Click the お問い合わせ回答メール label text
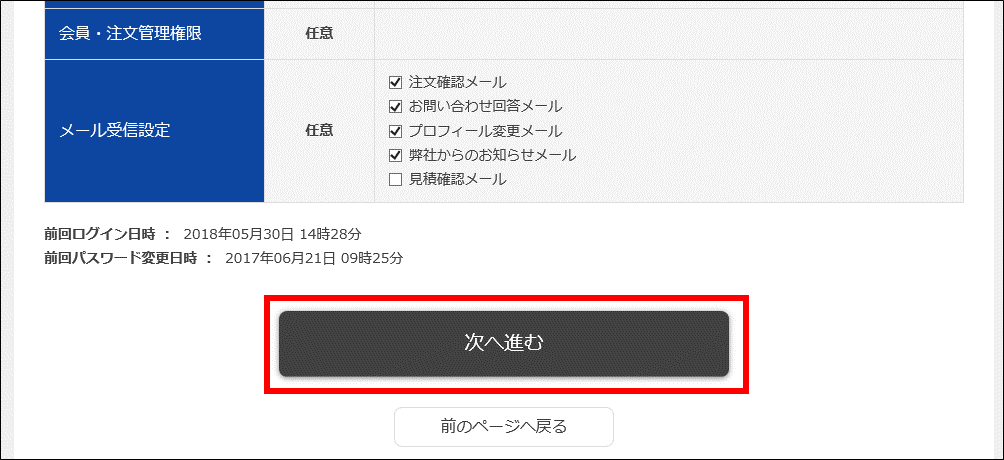 click(485, 106)
